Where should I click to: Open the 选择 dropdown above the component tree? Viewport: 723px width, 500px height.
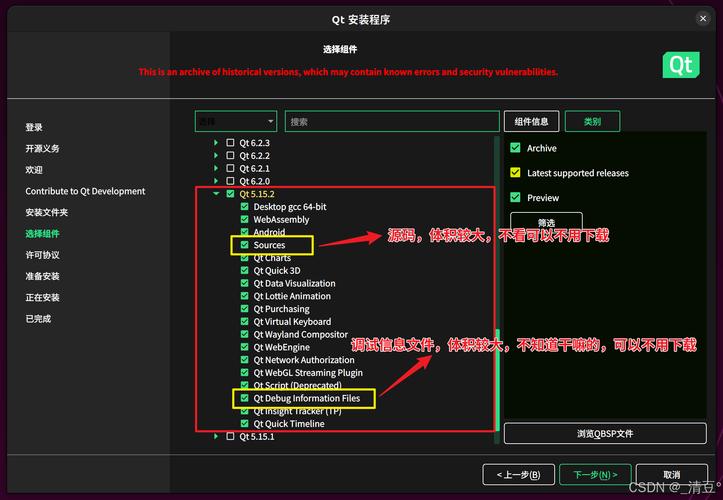click(x=236, y=122)
